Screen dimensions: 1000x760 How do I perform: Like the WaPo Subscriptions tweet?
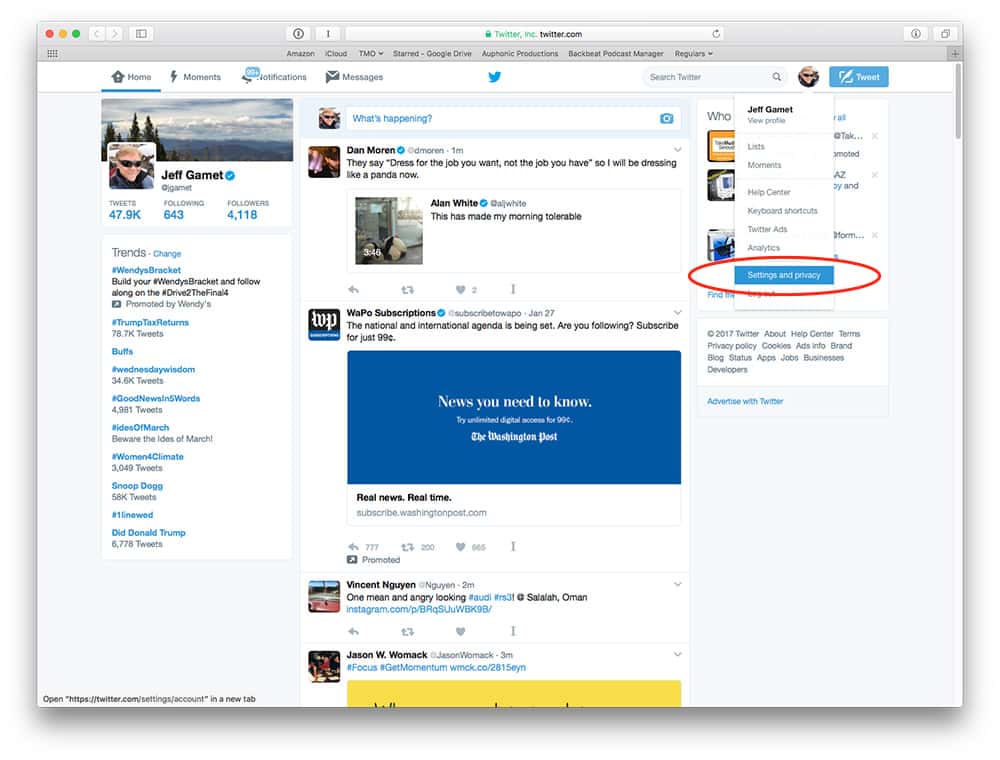(460, 547)
